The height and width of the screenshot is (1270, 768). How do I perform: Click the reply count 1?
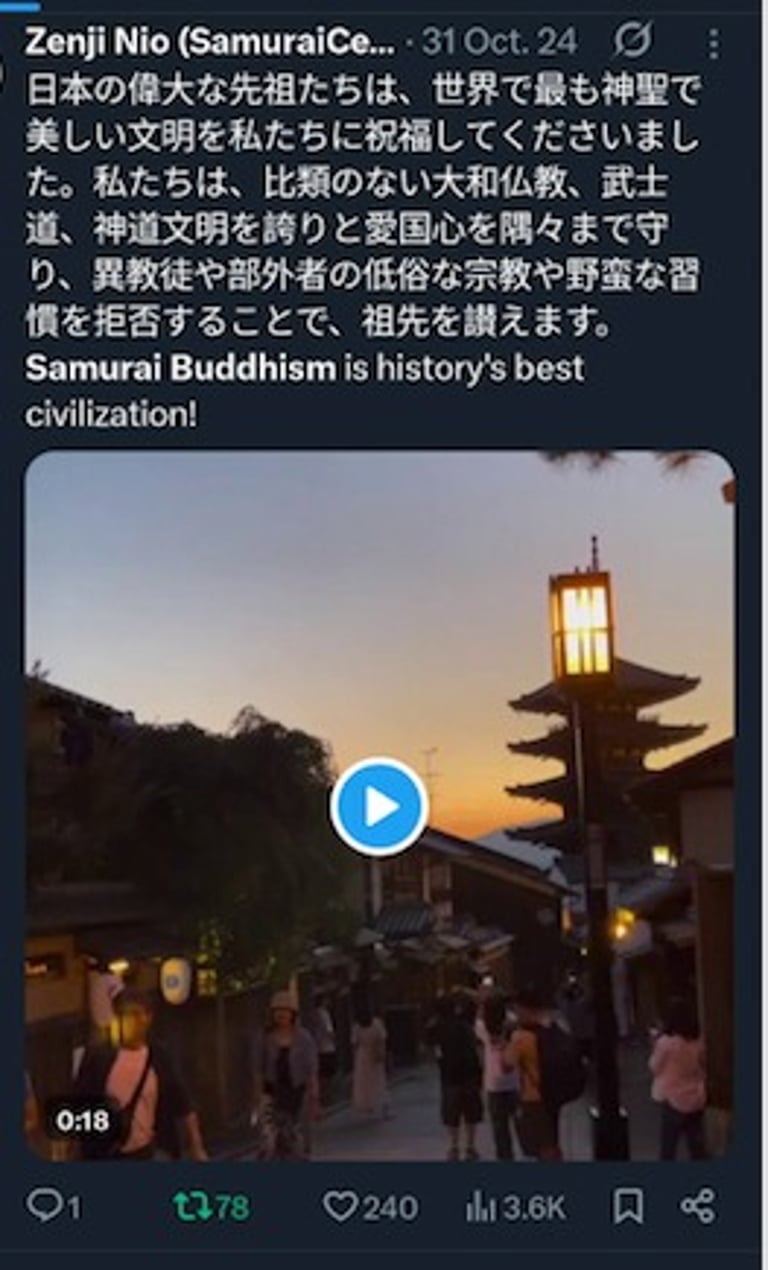point(73,1208)
